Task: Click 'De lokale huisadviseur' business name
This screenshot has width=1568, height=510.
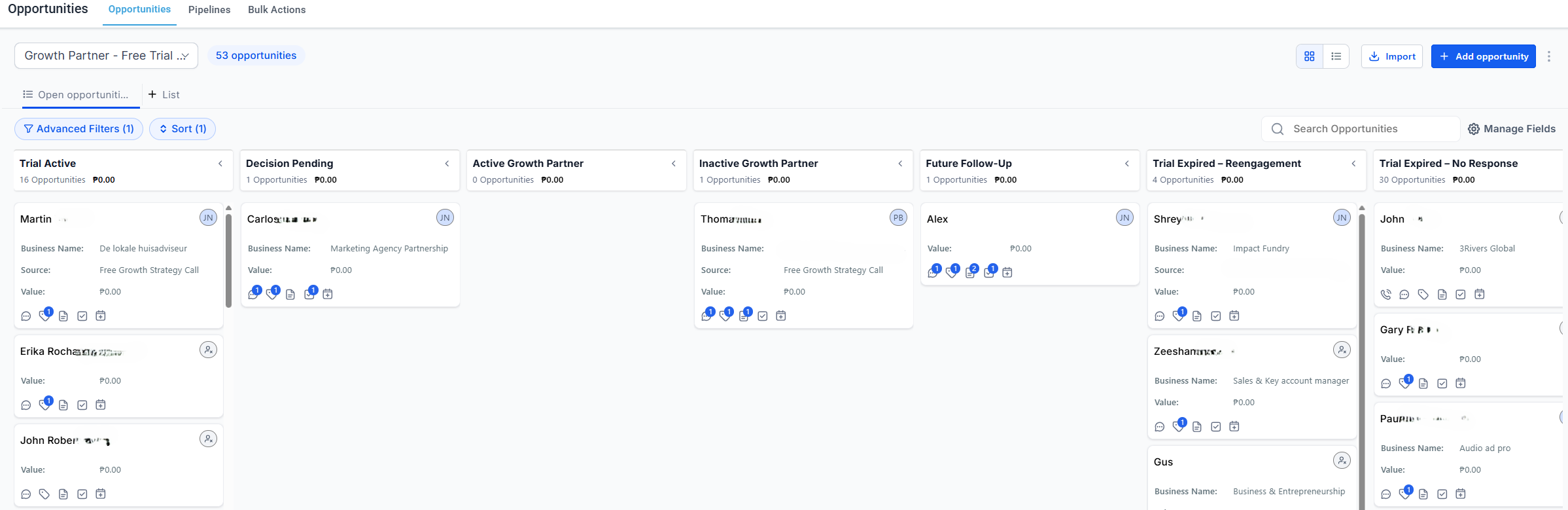Action: (x=143, y=249)
